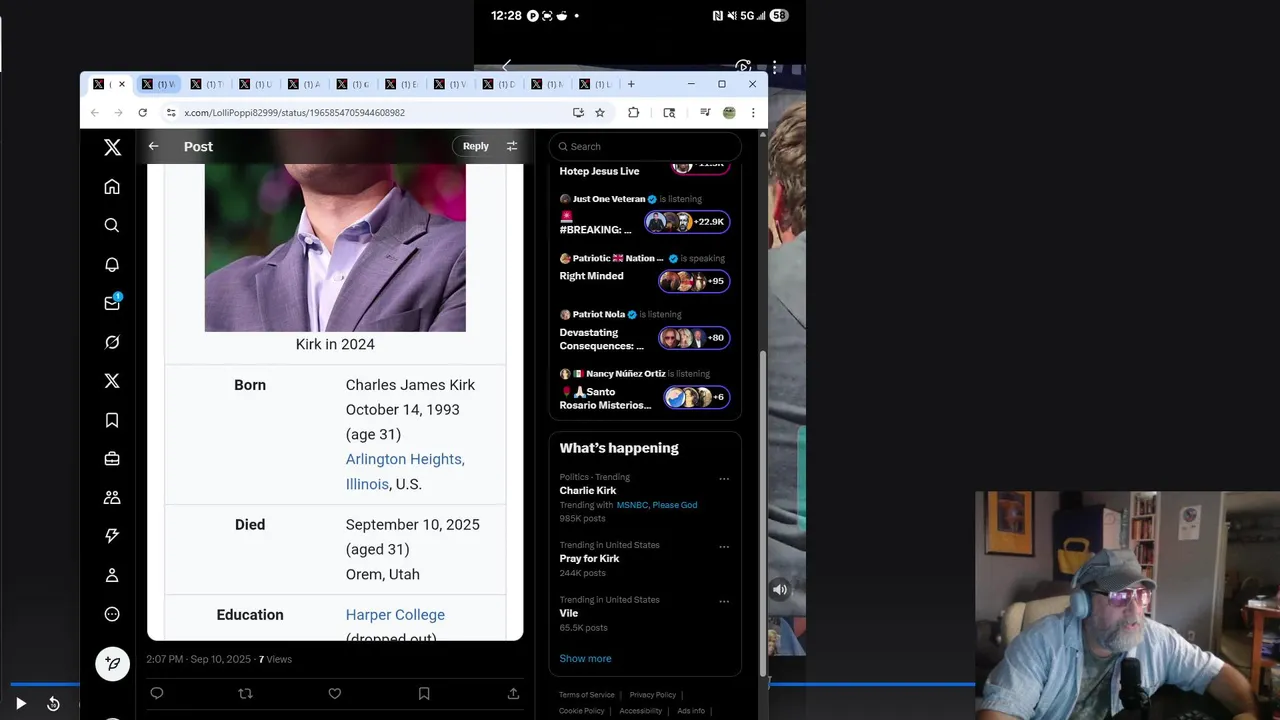1280x720 pixels.
Task: Open Privacy Policy footer link
Action: [x=653, y=695]
